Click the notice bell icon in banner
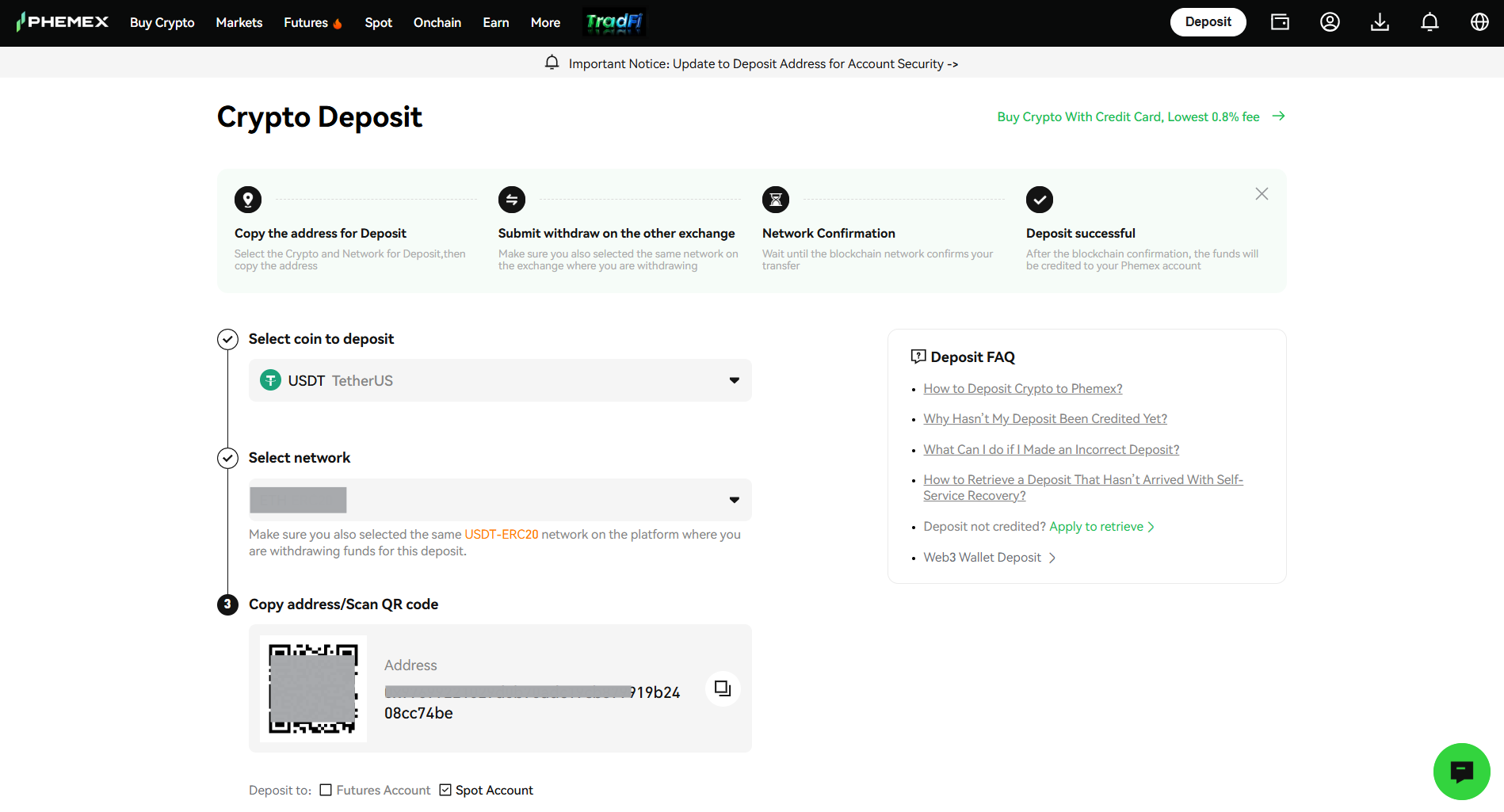Screen dimensions: 1504x812 pyautogui.click(x=552, y=63)
